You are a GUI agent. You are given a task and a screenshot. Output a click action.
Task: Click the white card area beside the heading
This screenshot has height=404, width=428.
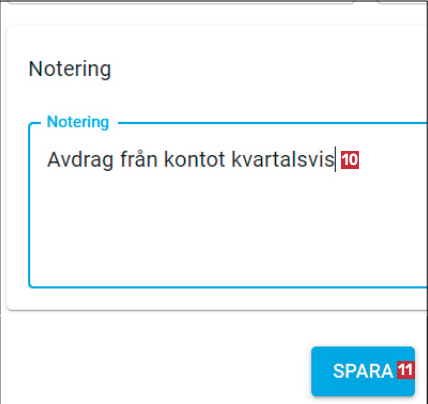coord(267,69)
